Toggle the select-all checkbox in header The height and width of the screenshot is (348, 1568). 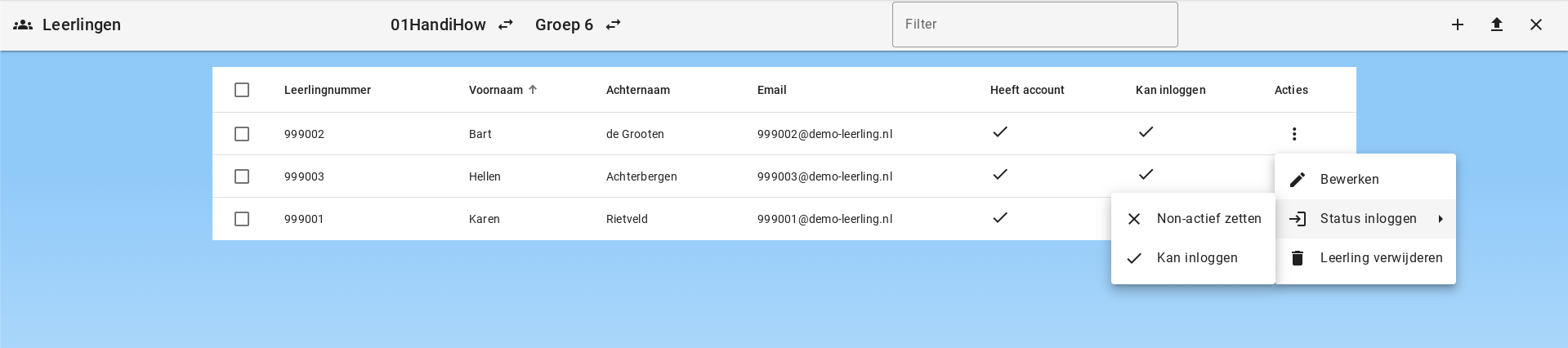pyautogui.click(x=242, y=90)
